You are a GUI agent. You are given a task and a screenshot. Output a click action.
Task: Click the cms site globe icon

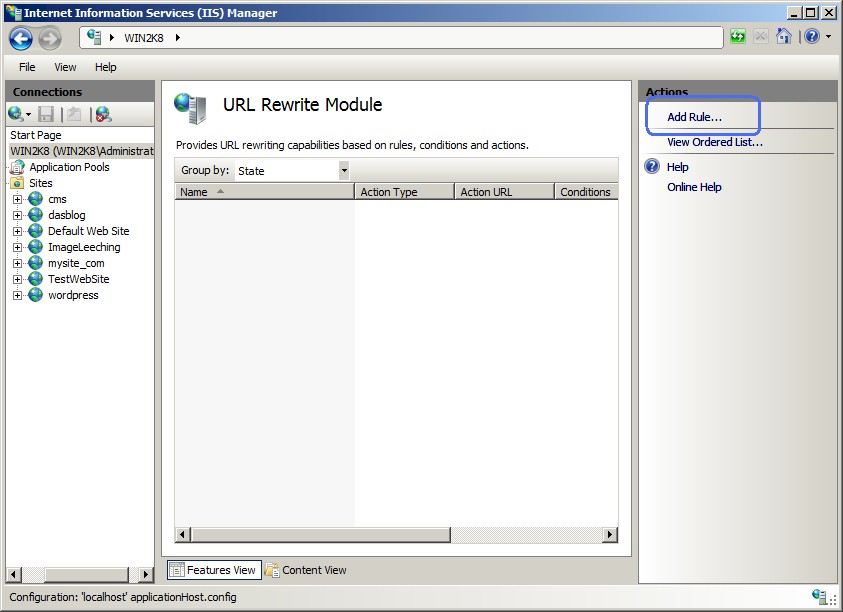pyautogui.click(x=35, y=198)
